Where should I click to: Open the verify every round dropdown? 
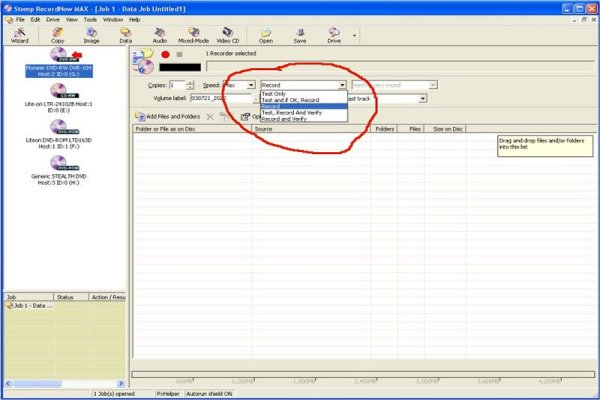pyautogui.click(x=433, y=85)
